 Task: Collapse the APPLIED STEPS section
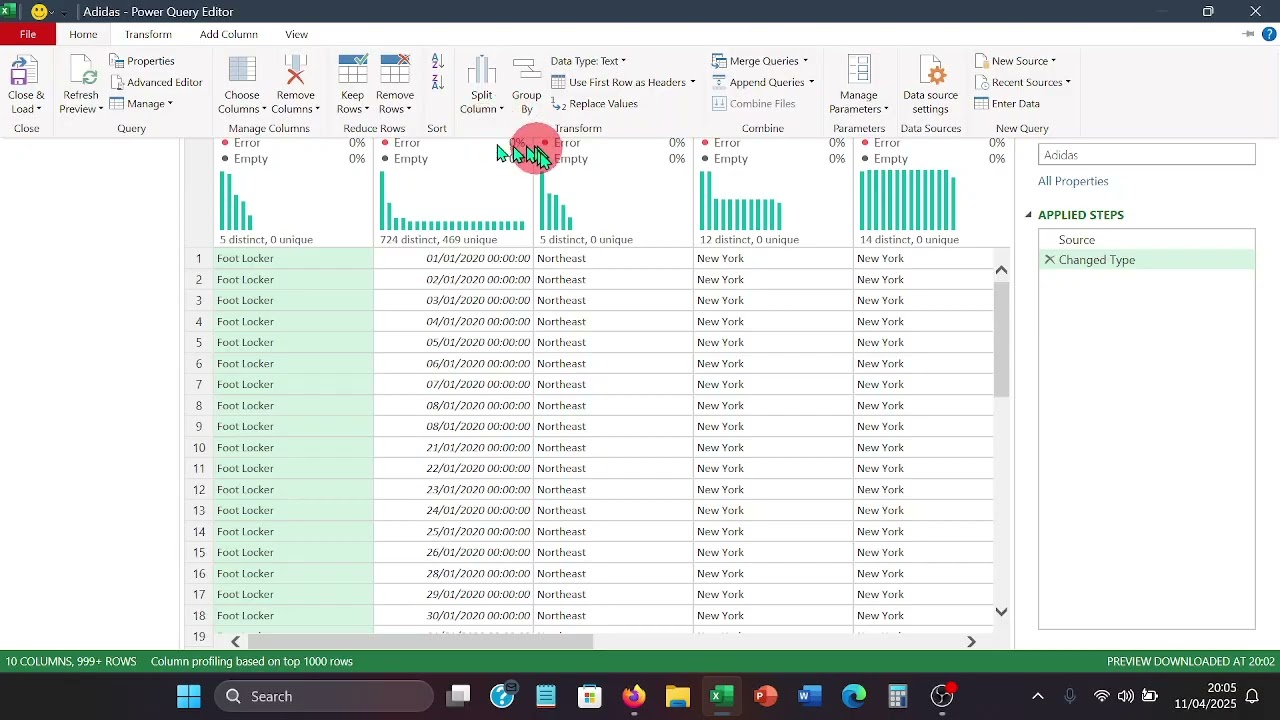1028,215
